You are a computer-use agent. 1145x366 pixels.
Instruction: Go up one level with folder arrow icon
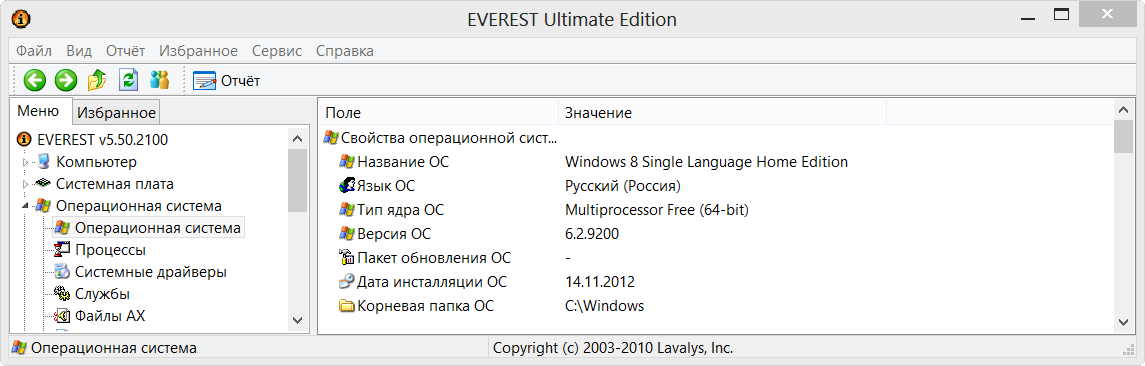[x=97, y=80]
